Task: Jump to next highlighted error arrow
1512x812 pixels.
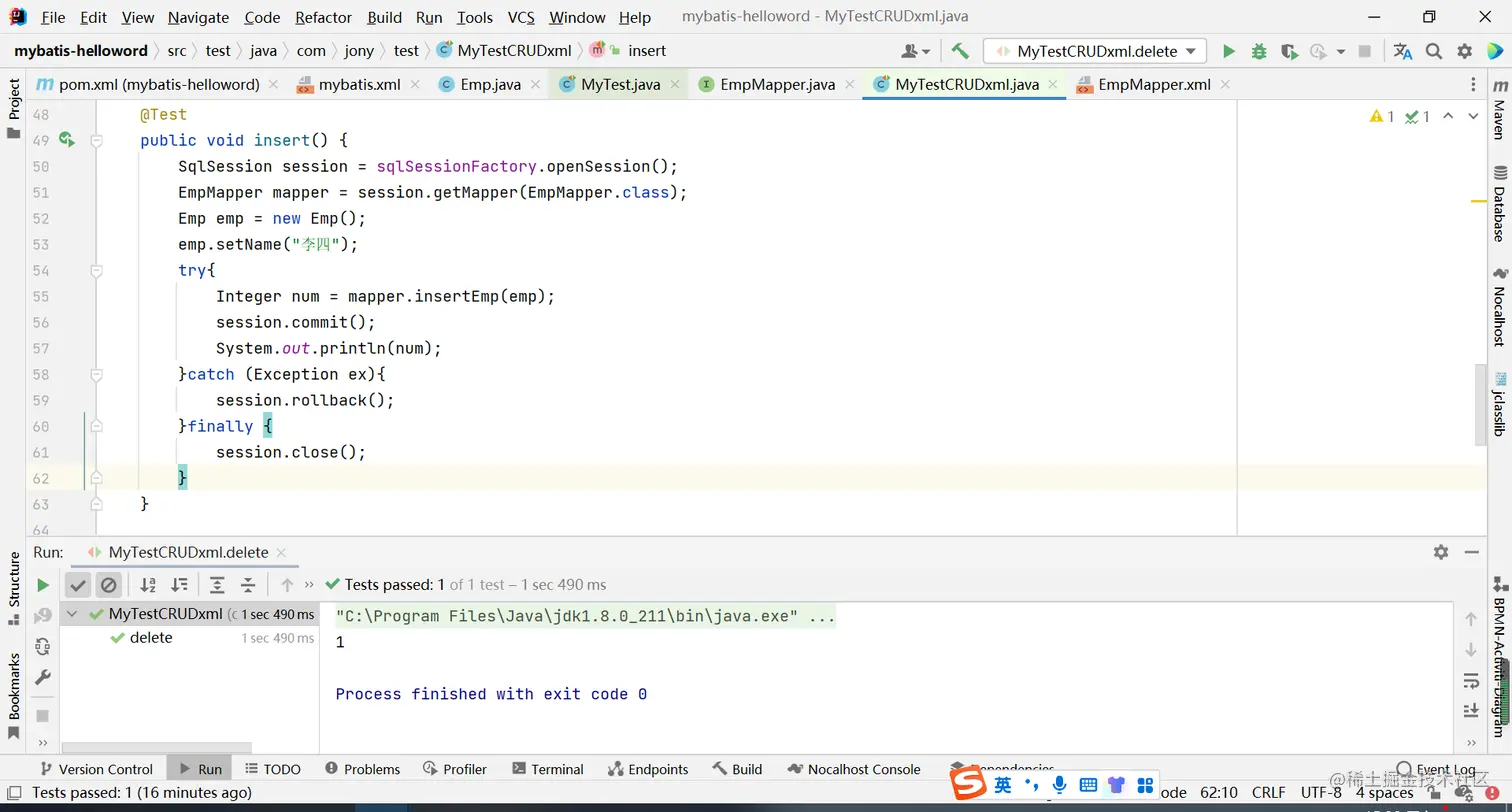Action: (1473, 117)
